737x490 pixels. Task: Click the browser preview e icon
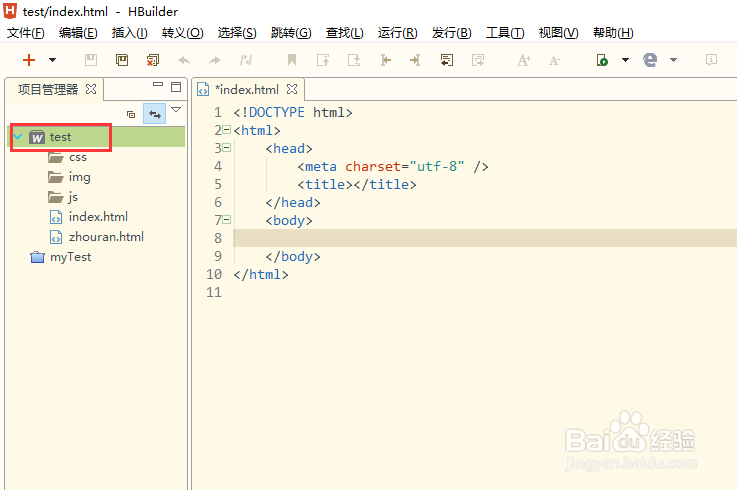[650, 60]
